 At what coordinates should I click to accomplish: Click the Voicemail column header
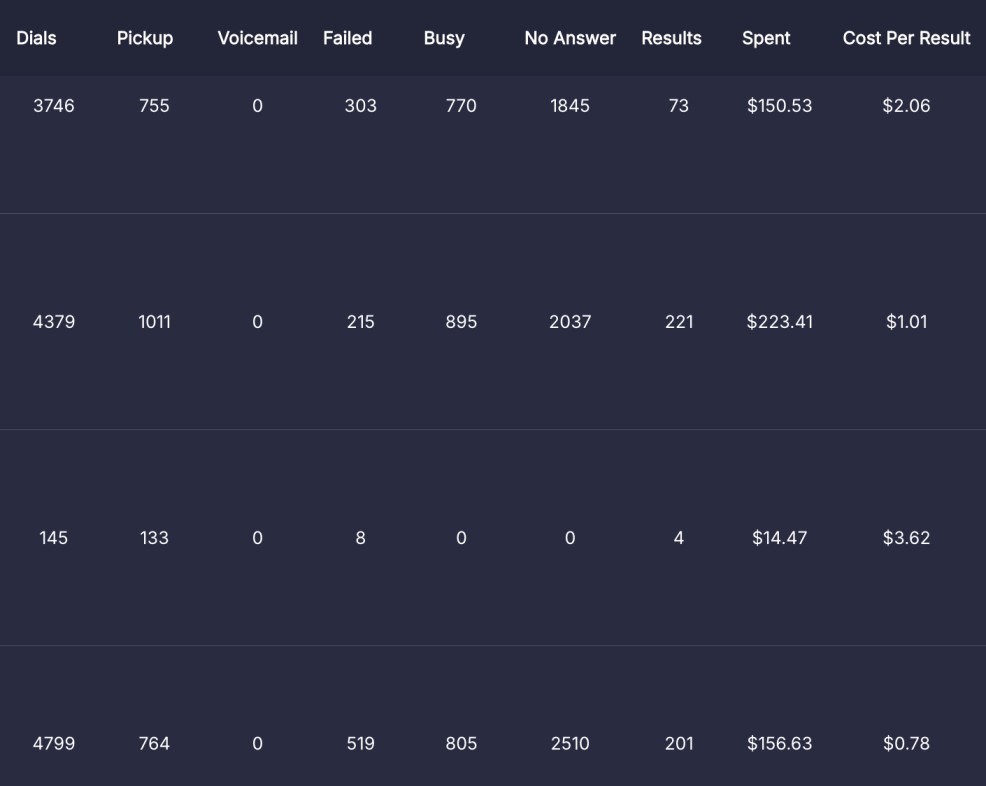(257, 38)
